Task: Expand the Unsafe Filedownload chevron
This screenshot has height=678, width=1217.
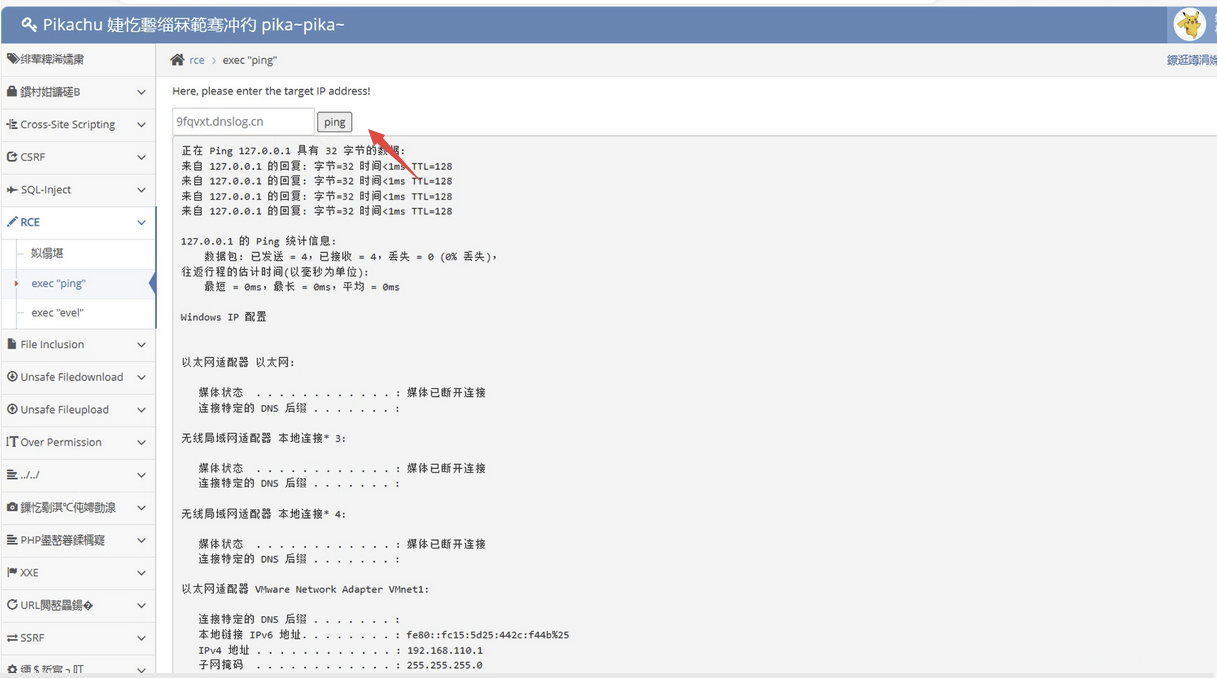Action: tap(141, 377)
